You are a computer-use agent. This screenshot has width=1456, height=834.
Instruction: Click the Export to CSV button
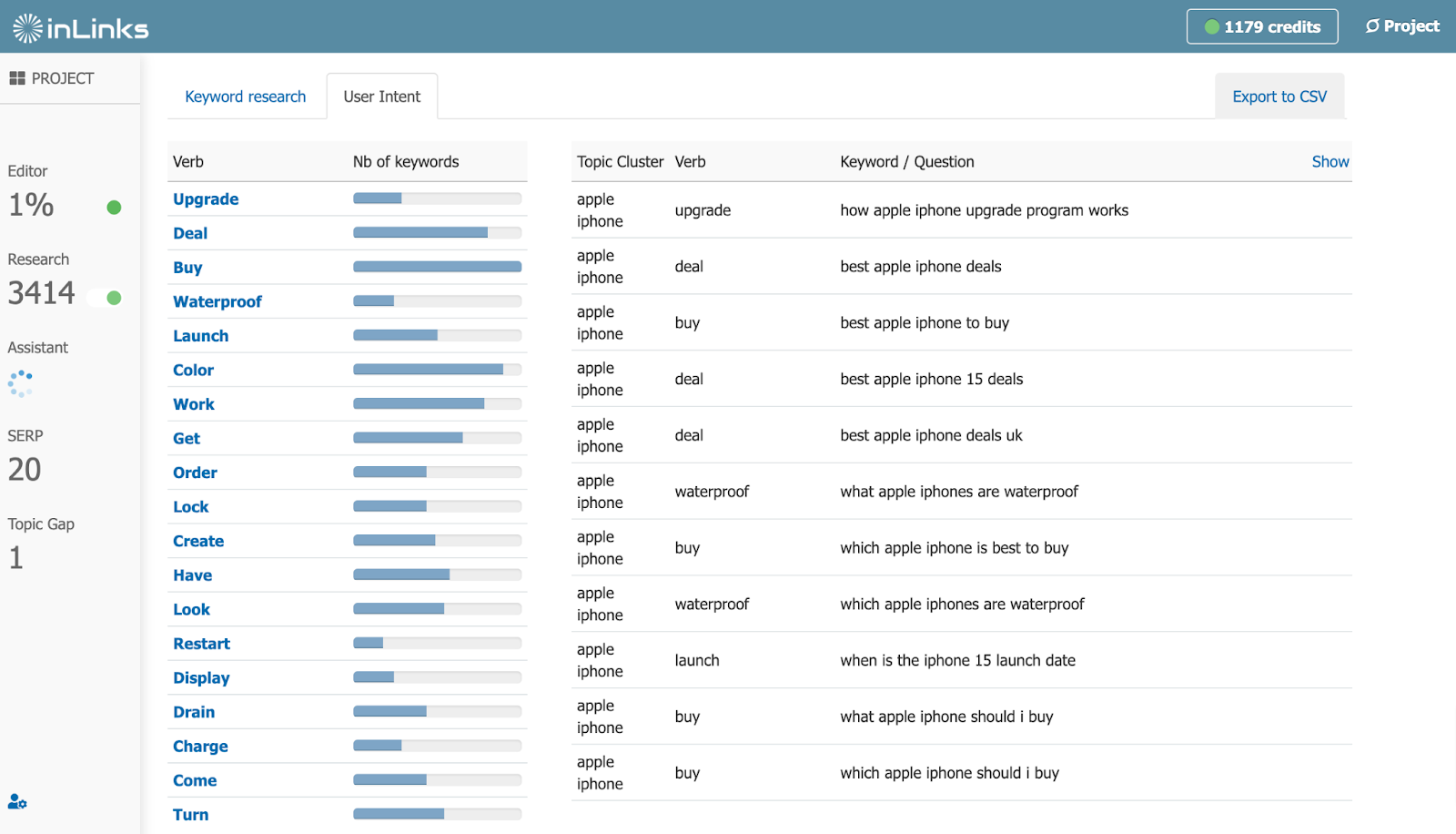1279,97
